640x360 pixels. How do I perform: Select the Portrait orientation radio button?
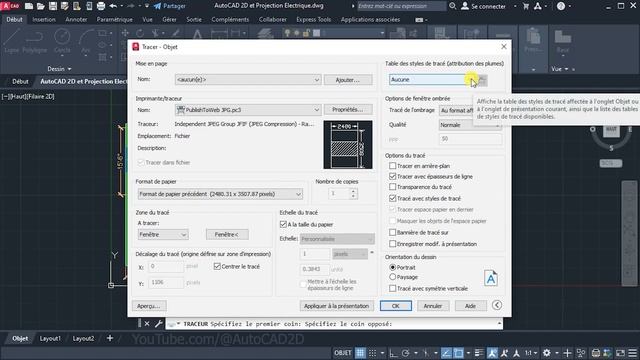(393, 267)
